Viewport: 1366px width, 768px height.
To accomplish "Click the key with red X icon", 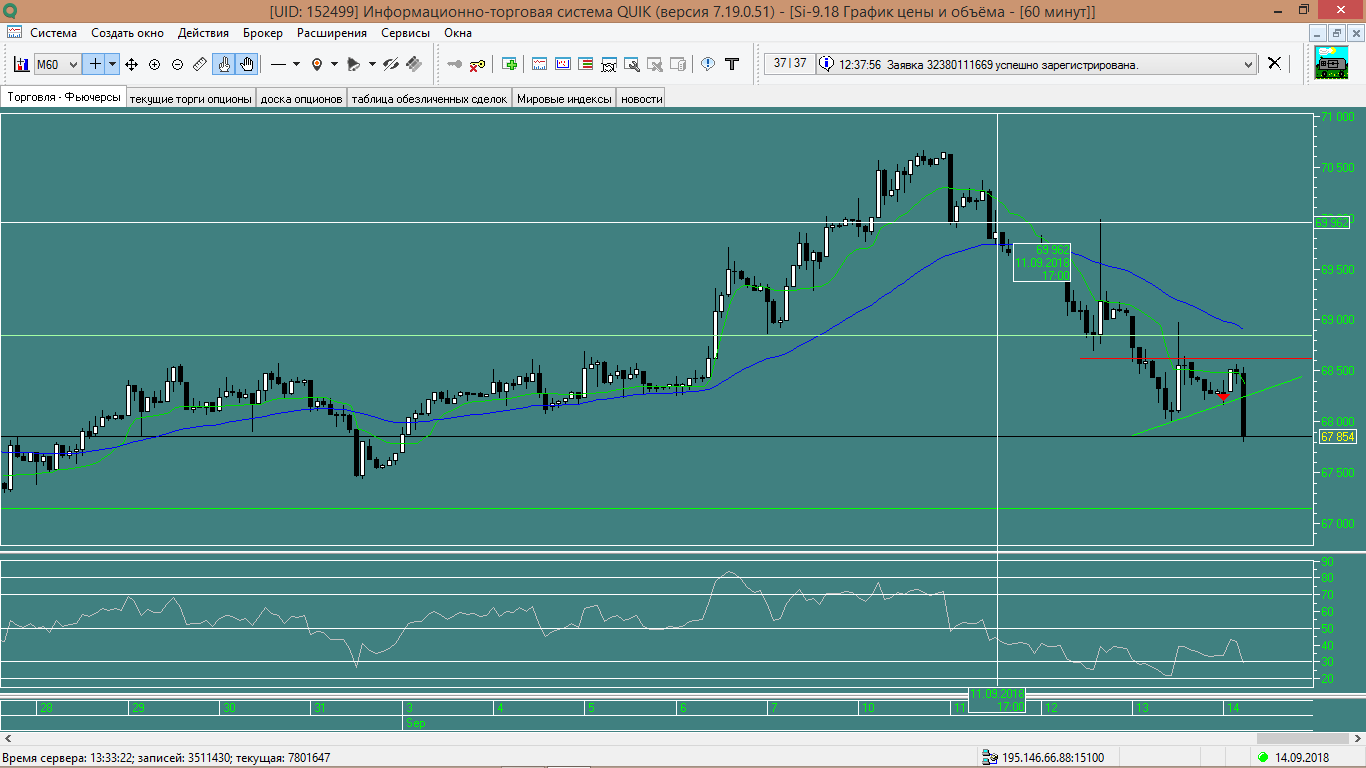I will [x=478, y=64].
